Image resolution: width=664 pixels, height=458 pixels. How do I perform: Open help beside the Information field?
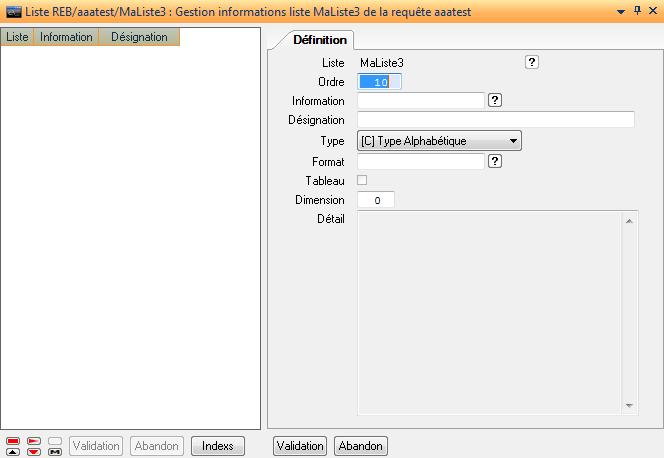click(x=494, y=100)
